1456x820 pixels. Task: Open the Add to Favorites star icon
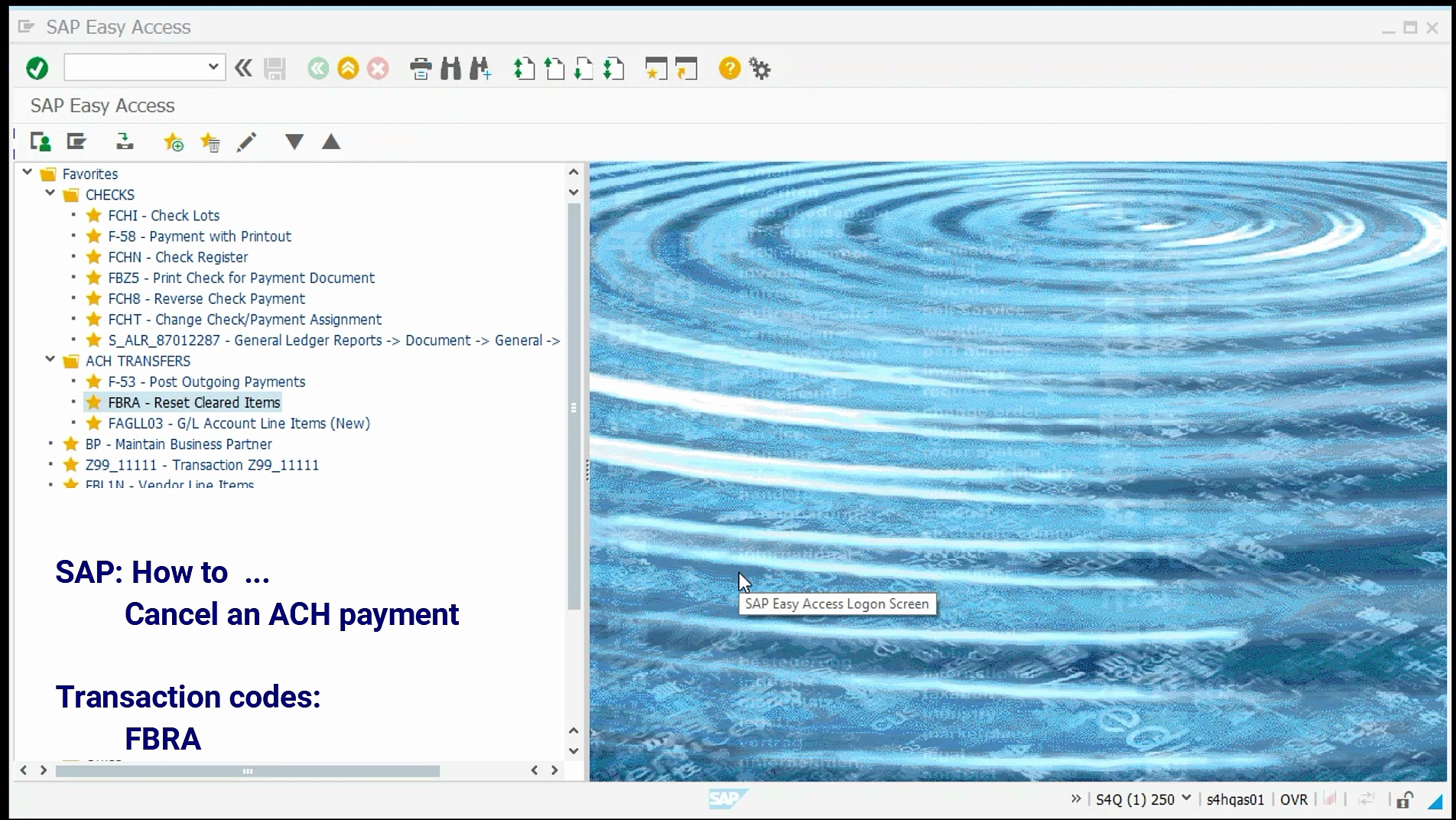[x=173, y=142]
